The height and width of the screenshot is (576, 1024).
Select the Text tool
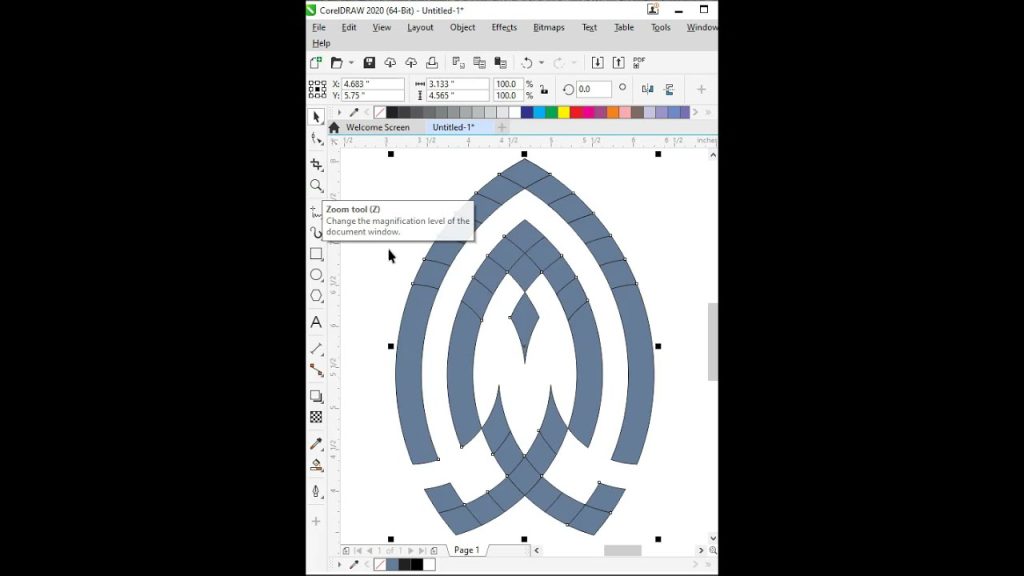coord(316,323)
